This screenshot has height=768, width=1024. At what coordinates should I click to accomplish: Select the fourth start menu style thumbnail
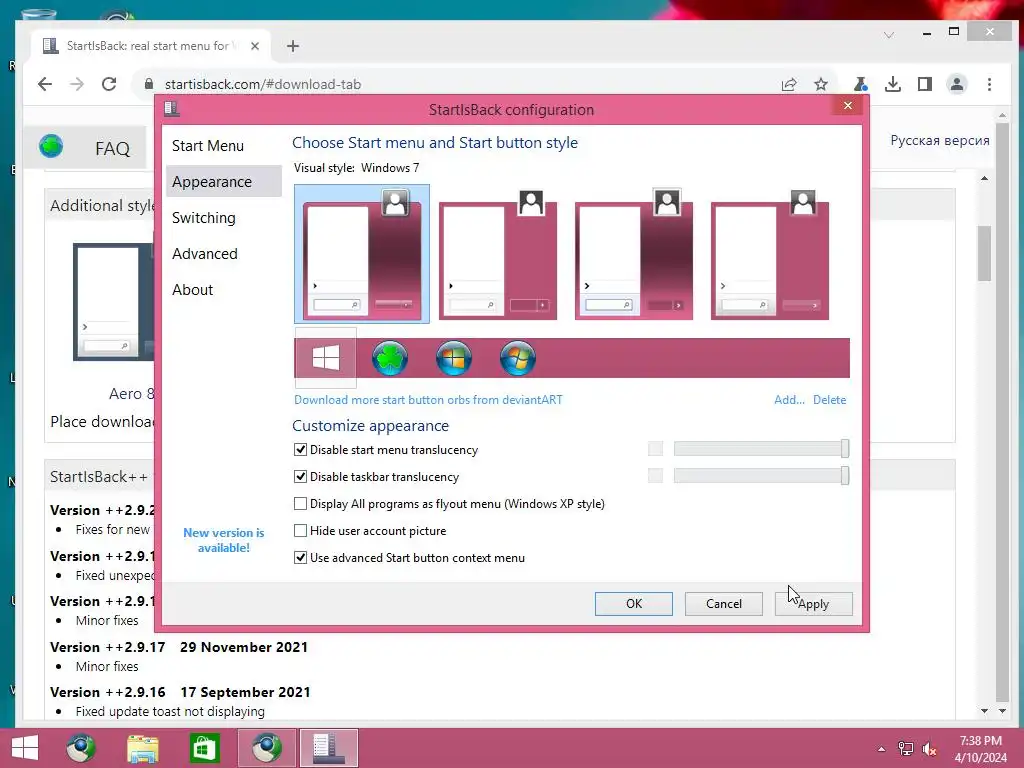coord(769,254)
